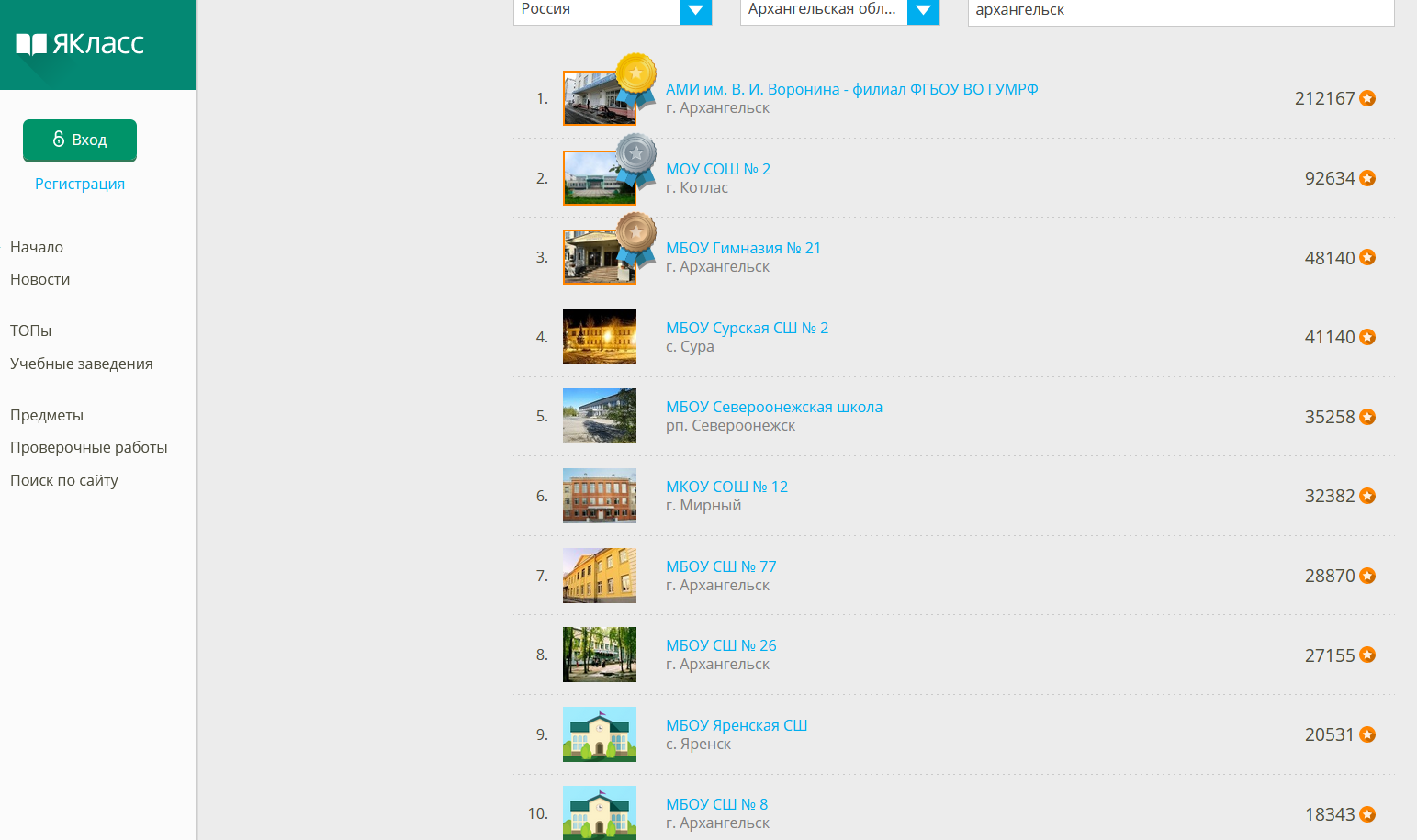The height and width of the screenshot is (840, 1417).
Task: Click the star icon beside score 212167
Action: [1367, 98]
